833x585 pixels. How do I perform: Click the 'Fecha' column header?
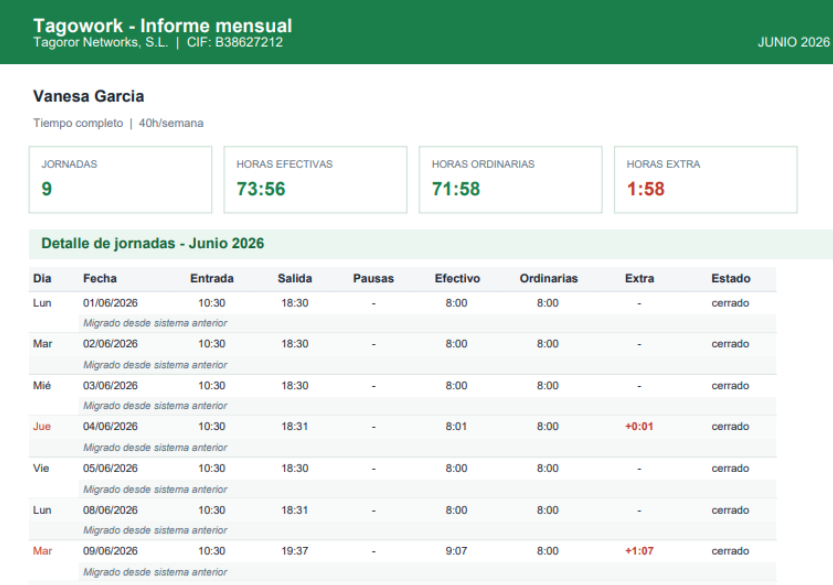pos(100,278)
